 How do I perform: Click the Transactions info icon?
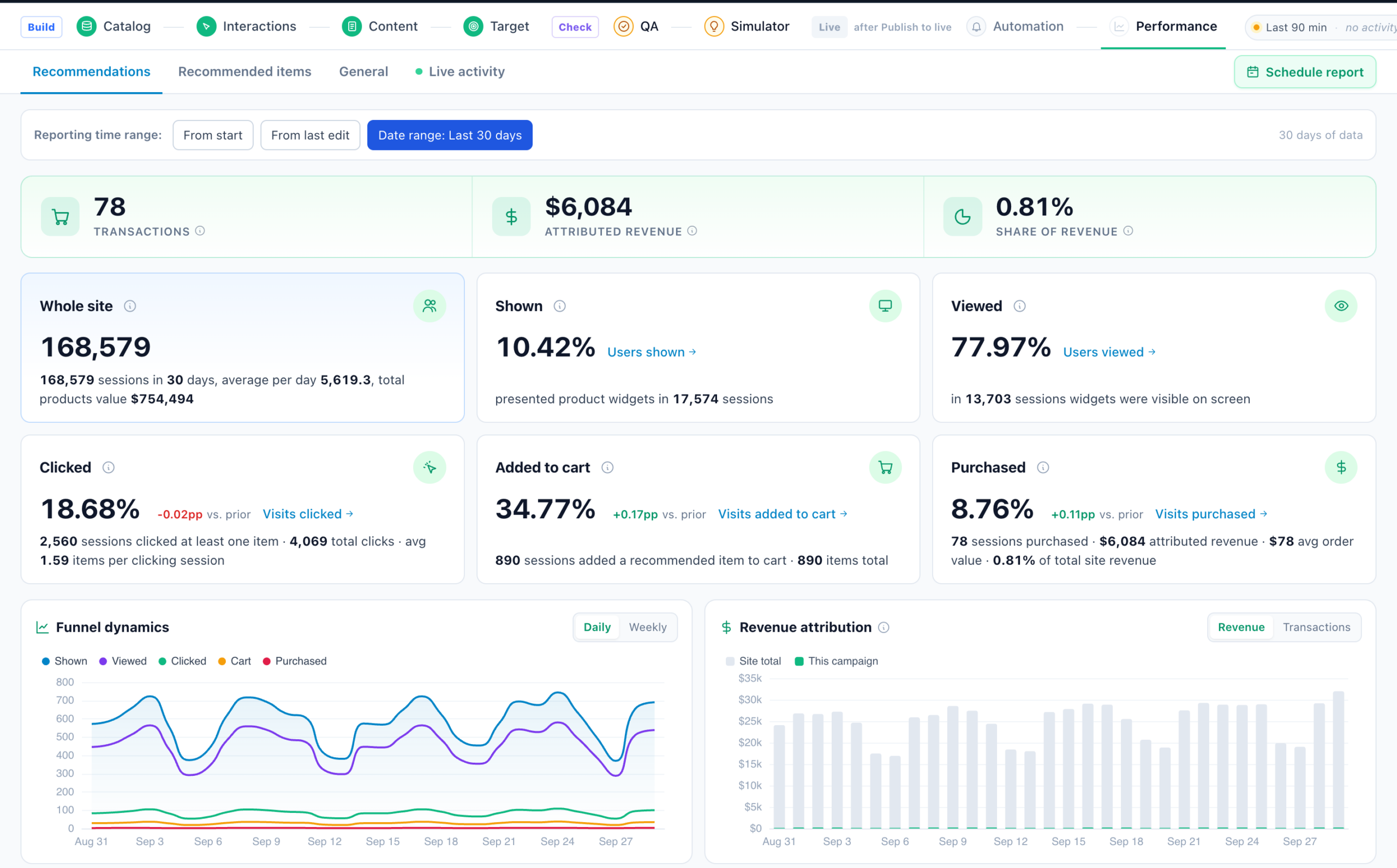[x=200, y=231]
